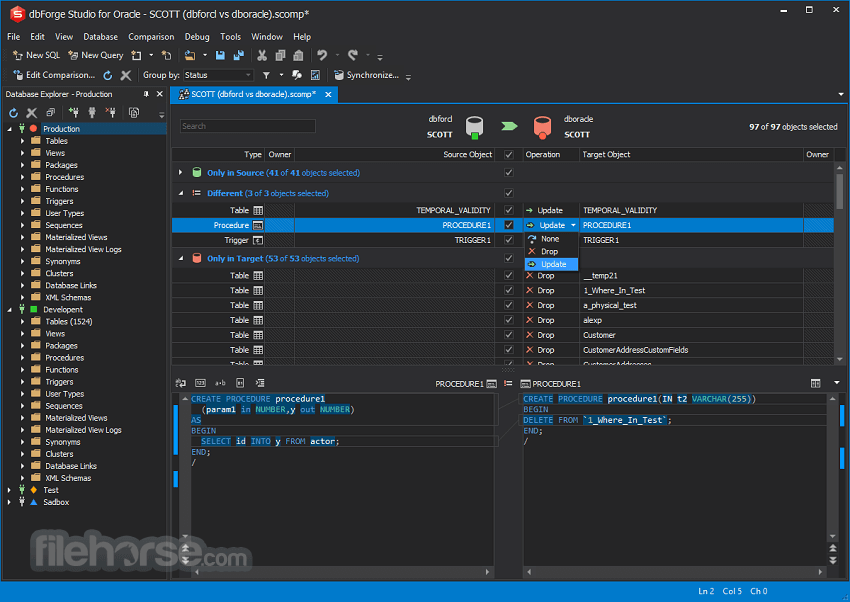Uncheck the TEMPORAL_VALIDITY row checkbox
The height and width of the screenshot is (602, 850).
[508, 210]
